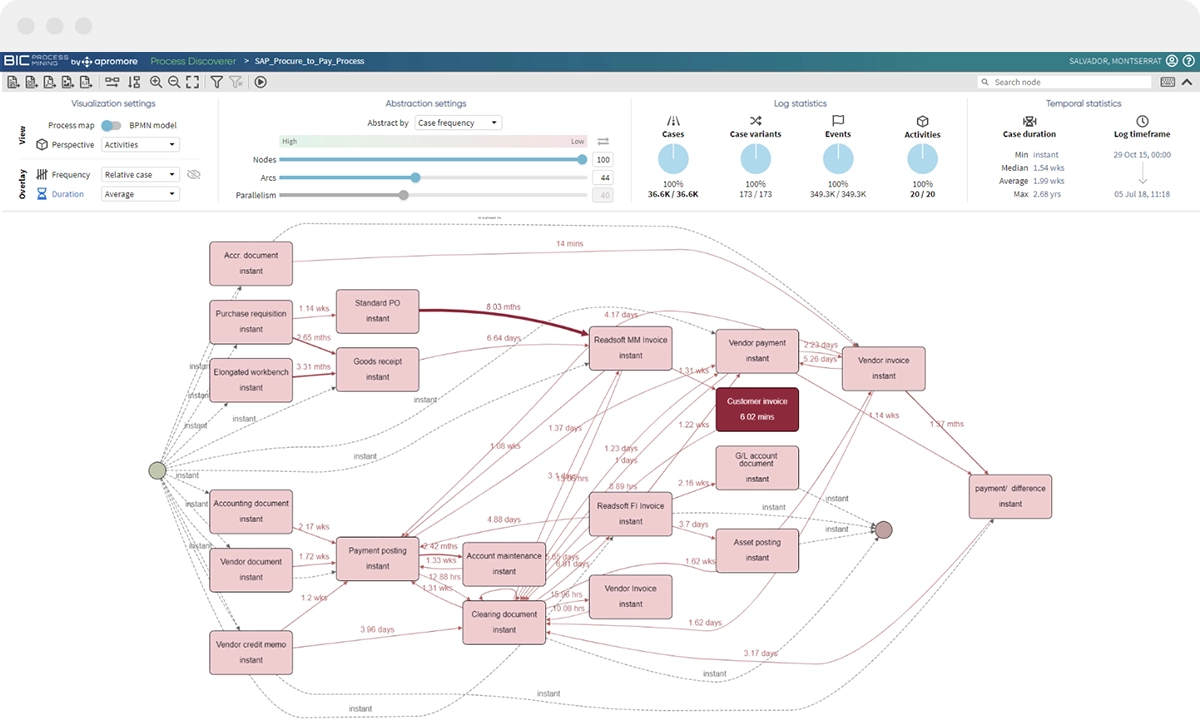
Task: Click the brown end event circle
Action: coord(882,530)
